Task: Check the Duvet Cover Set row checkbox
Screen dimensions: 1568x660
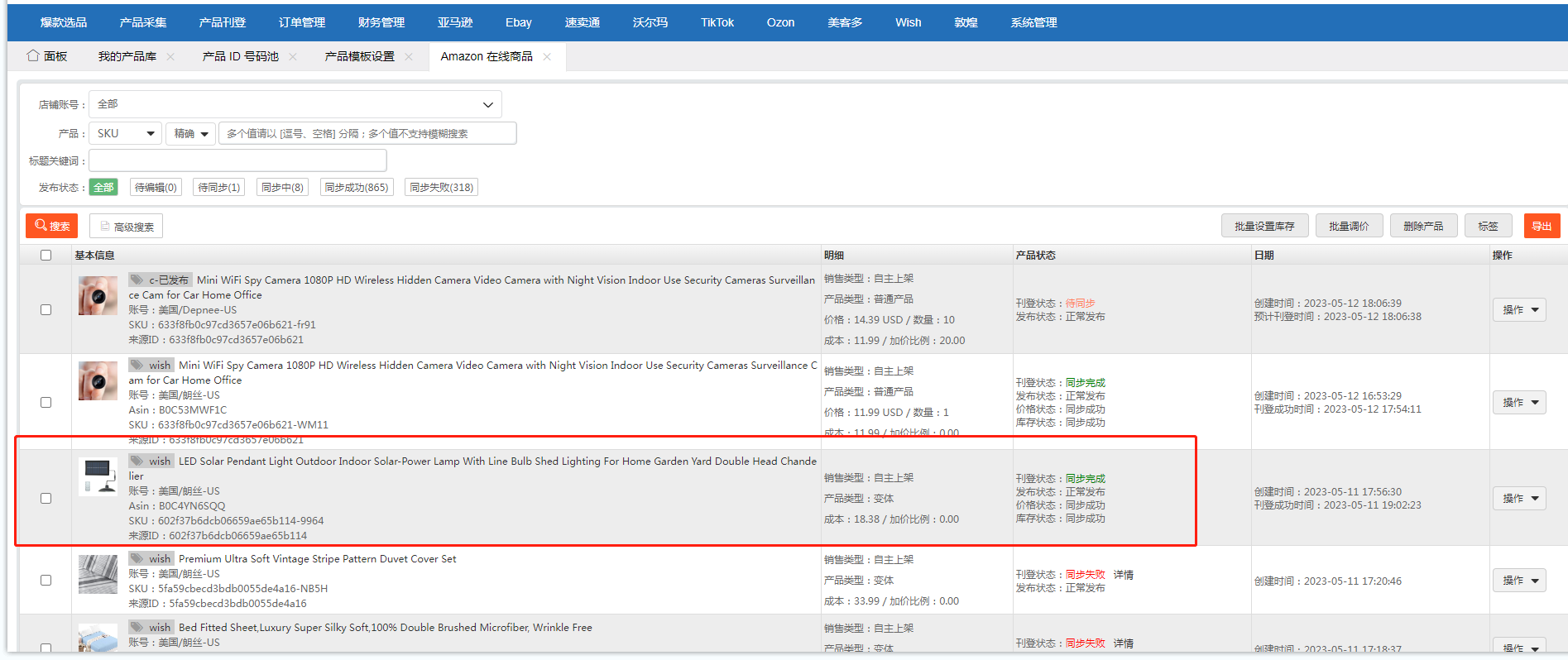Action: 46,580
